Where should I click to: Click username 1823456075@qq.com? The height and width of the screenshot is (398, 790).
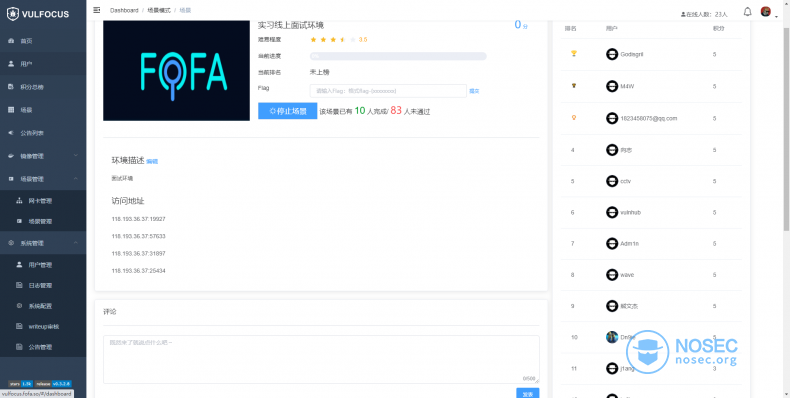[x=649, y=118]
